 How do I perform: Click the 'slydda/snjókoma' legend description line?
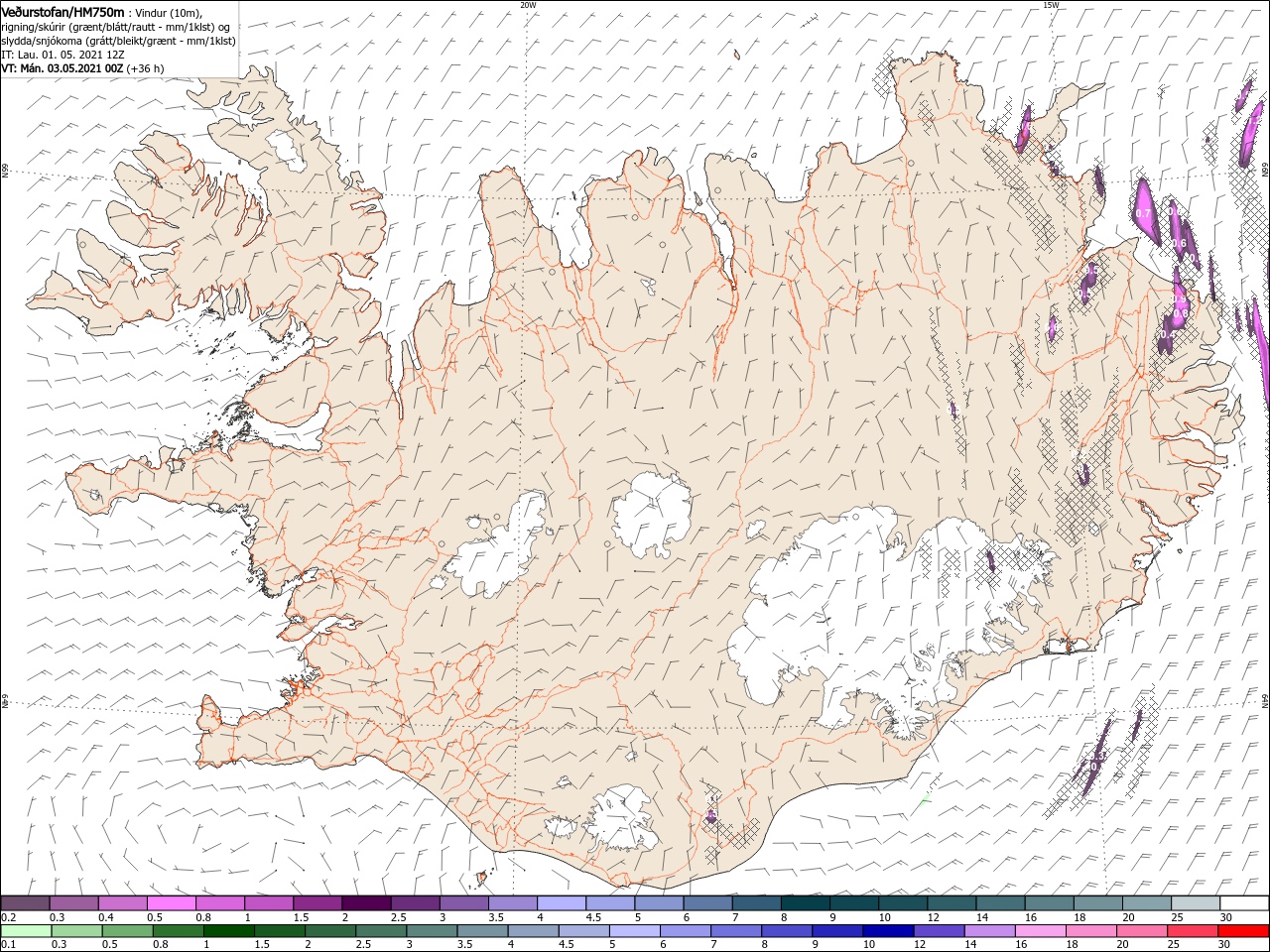(118, 41)
